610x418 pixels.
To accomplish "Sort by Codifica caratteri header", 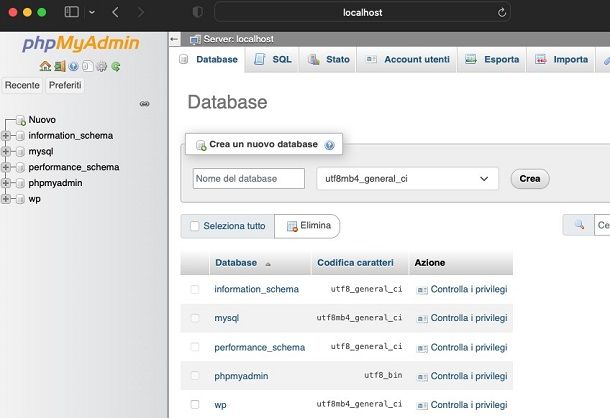I will (355, 263).
